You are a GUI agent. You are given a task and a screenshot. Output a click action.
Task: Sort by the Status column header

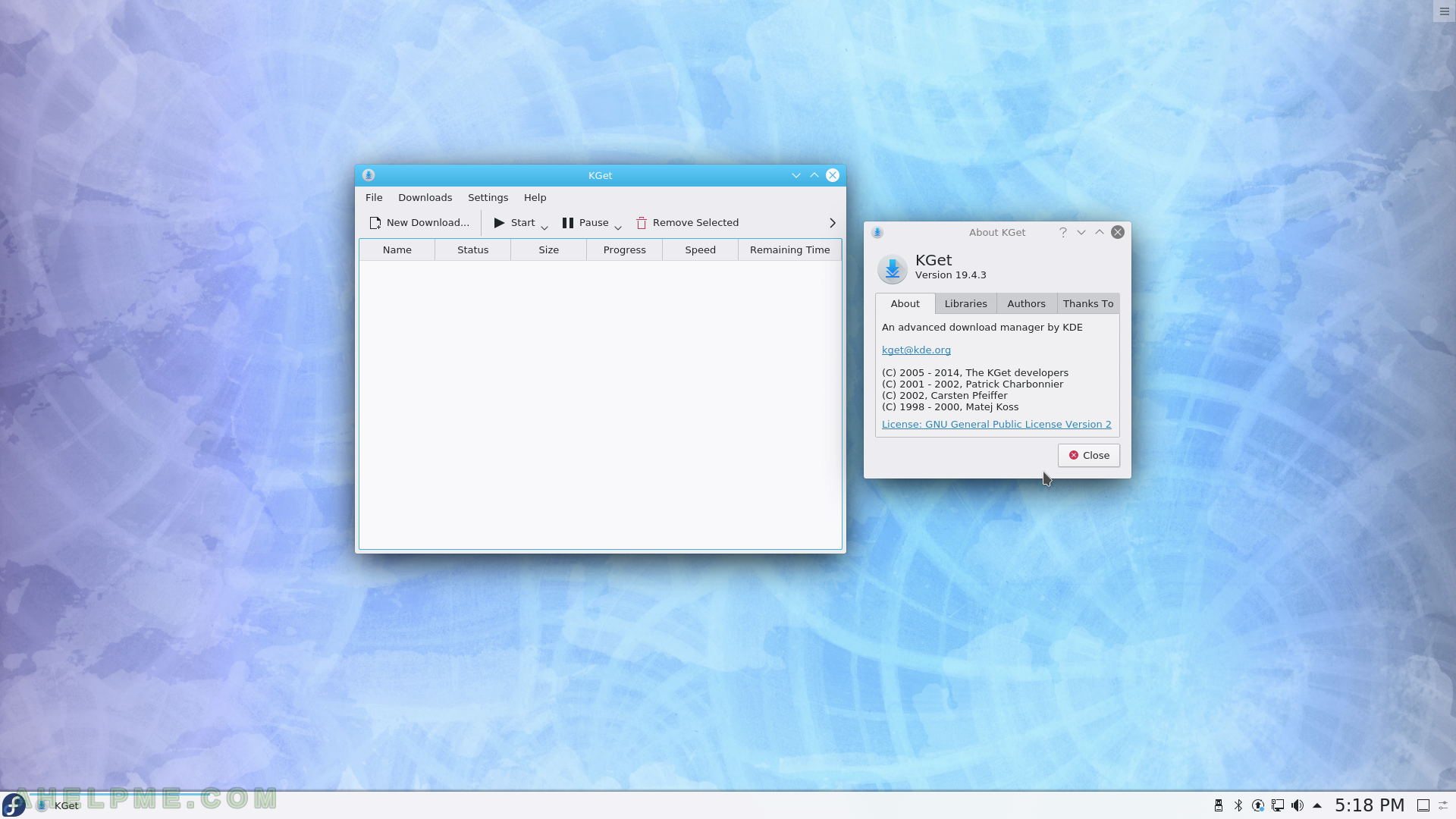473,249
